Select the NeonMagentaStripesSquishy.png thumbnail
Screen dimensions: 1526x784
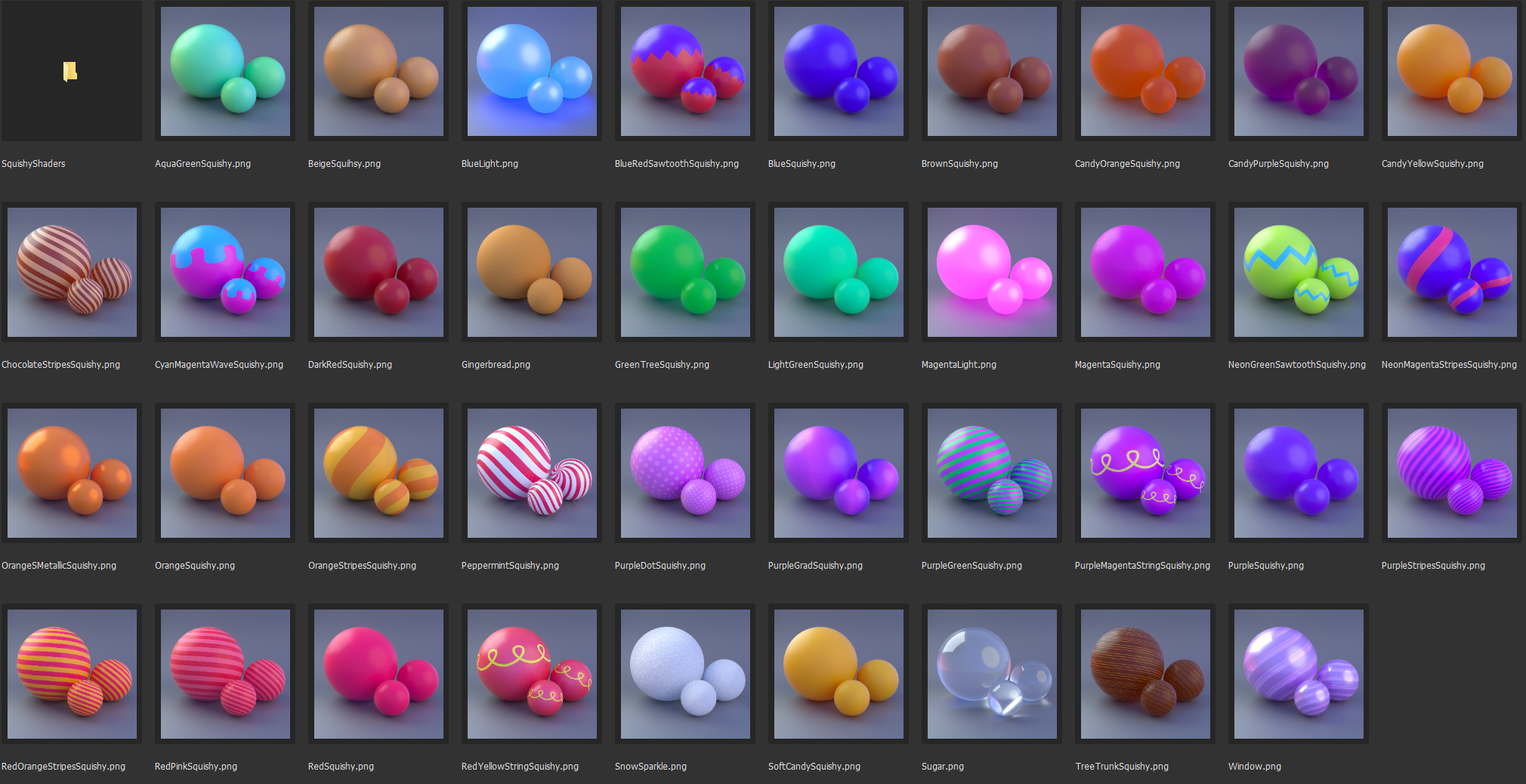click(1452, 273)
